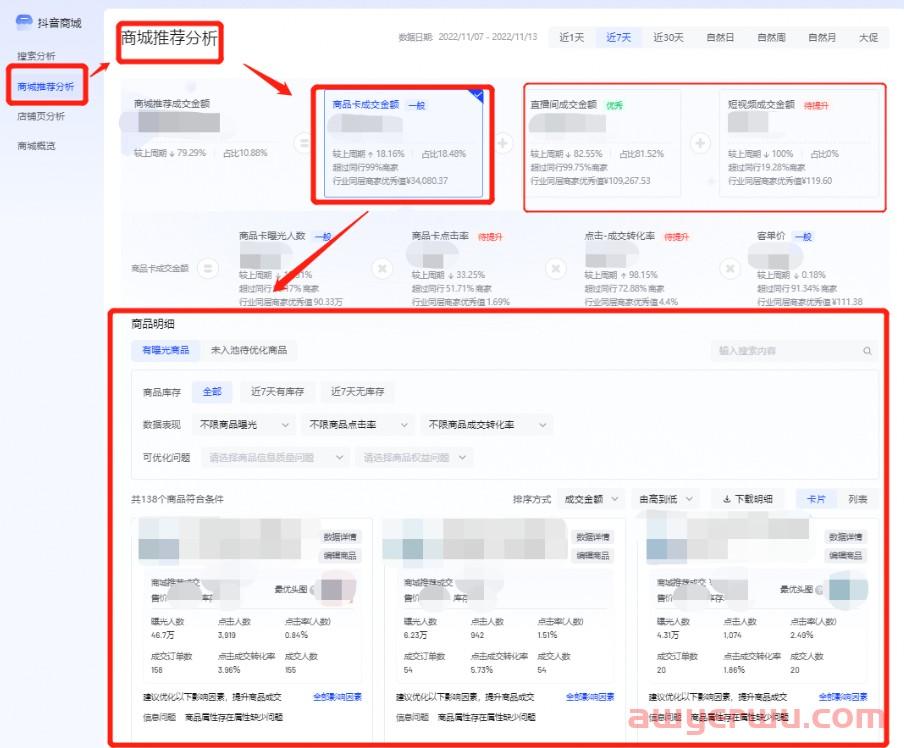The height and width of the screenshot is (748, 904).
Task: Click 编辑商品 on first product card
Action: tap(340, 556)
